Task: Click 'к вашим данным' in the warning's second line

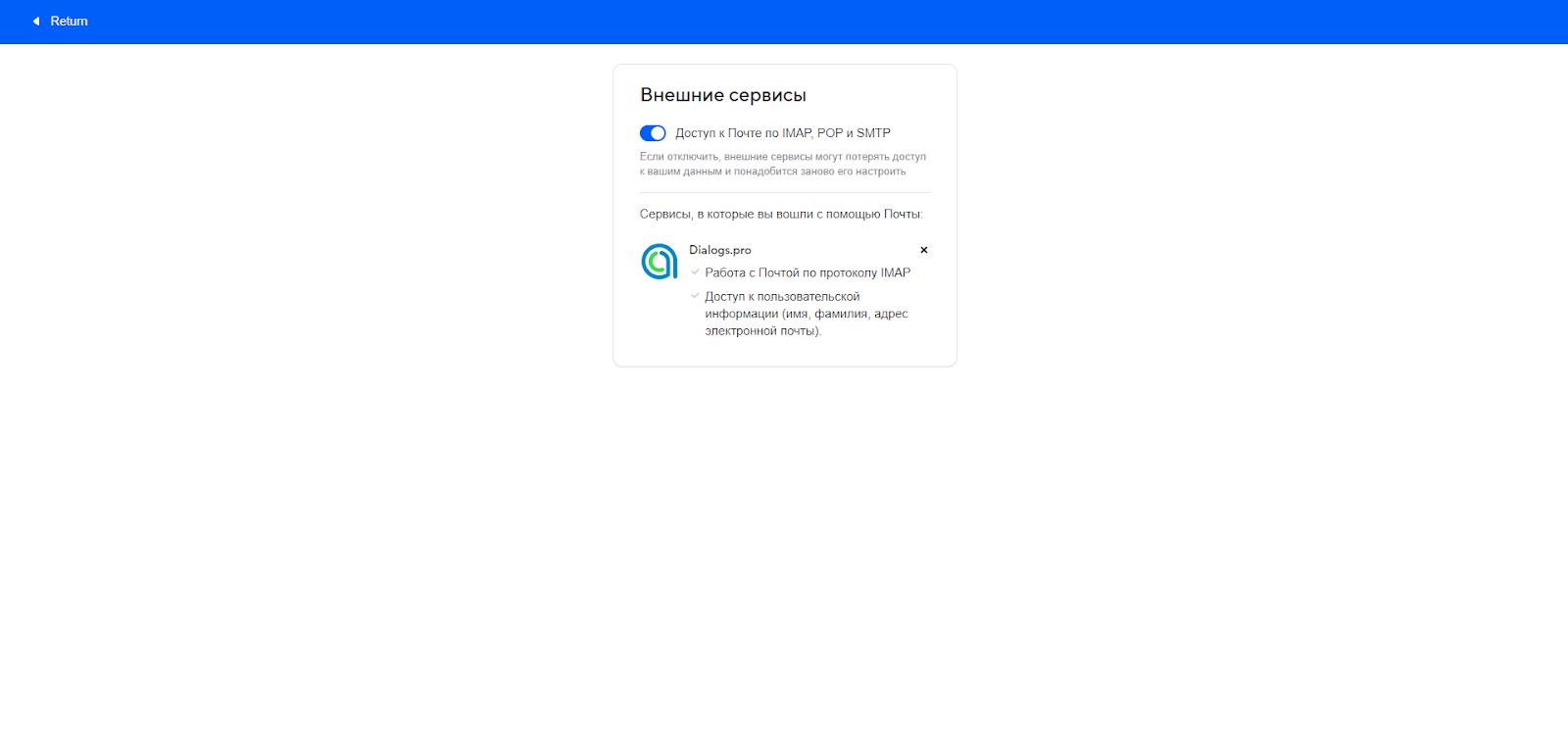Action: 680,172
